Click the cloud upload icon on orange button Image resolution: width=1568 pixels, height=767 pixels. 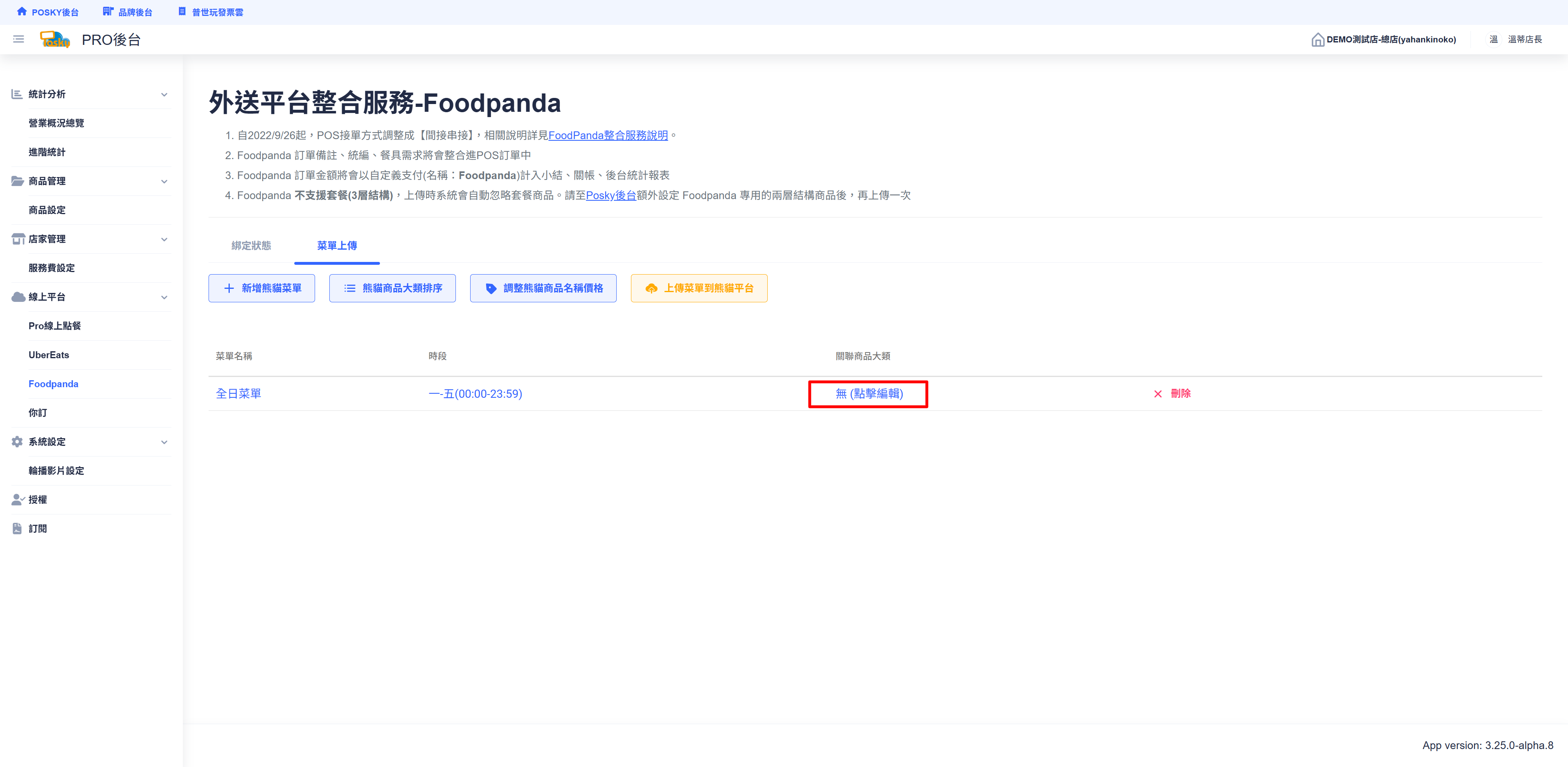click(x=651, y=288)
